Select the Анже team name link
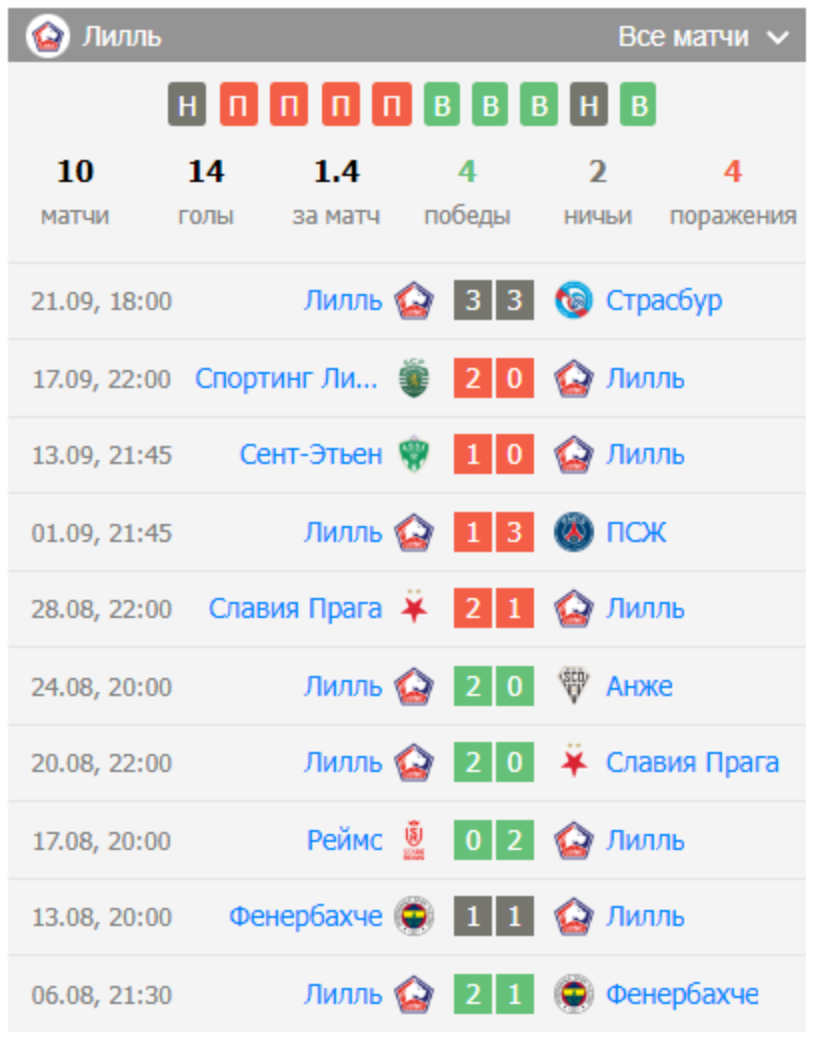The height and width of the screenshot is (1042, 818). pyautogui.click(x=639, y=686)
